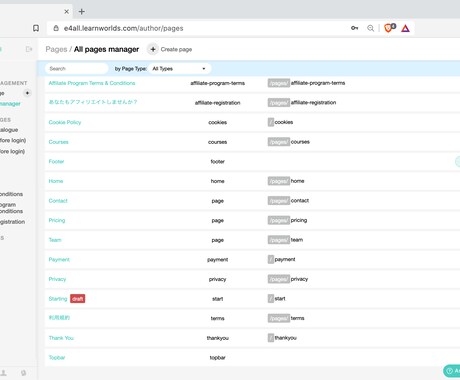The image size is (460, 380).
Task: Collapse the sidebar using the exit arrow icon
Action: tap(29, 49)
